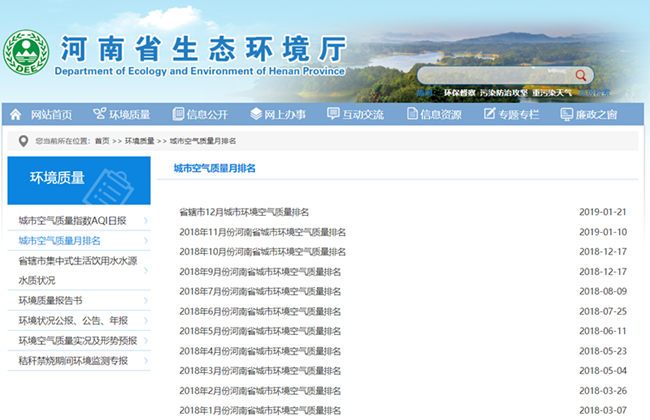Image resolution: width=650 pixels, height=420 pixels.
Task: Click the 河南省生态环境厅 site title
Action: pyautogui.click(x=204, y=49)
